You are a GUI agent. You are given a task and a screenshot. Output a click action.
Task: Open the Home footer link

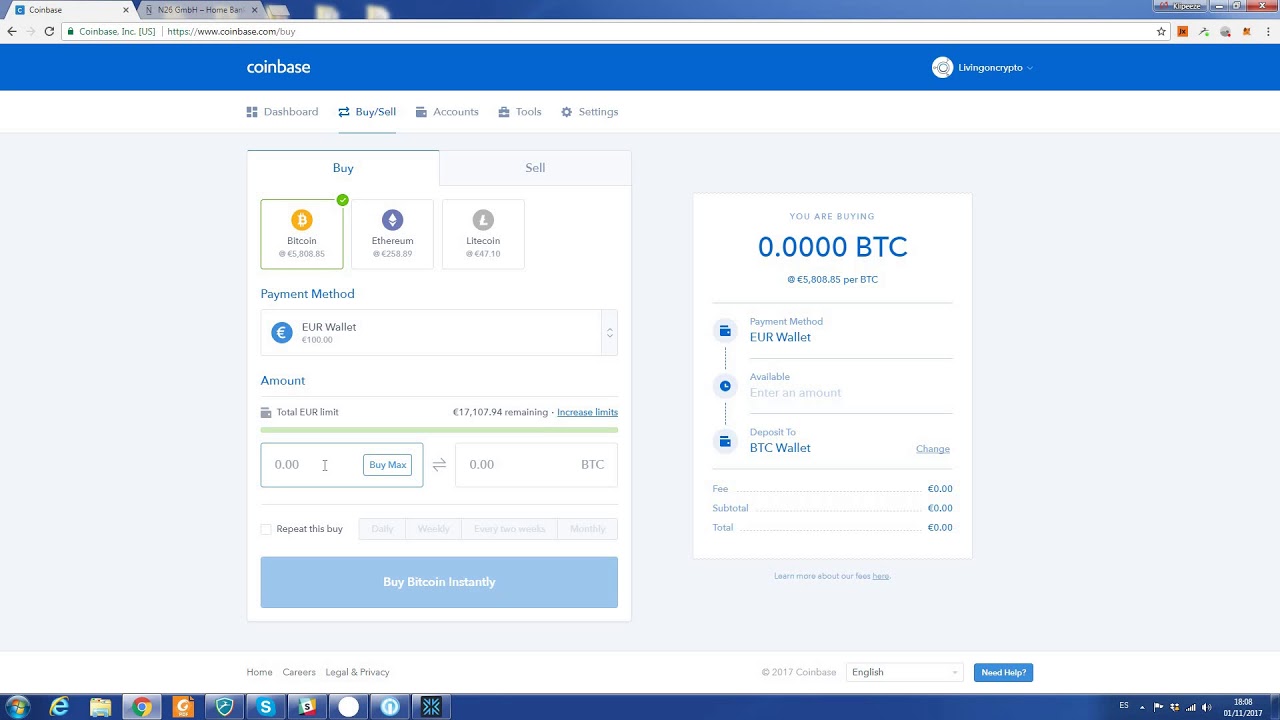[259, 672]
